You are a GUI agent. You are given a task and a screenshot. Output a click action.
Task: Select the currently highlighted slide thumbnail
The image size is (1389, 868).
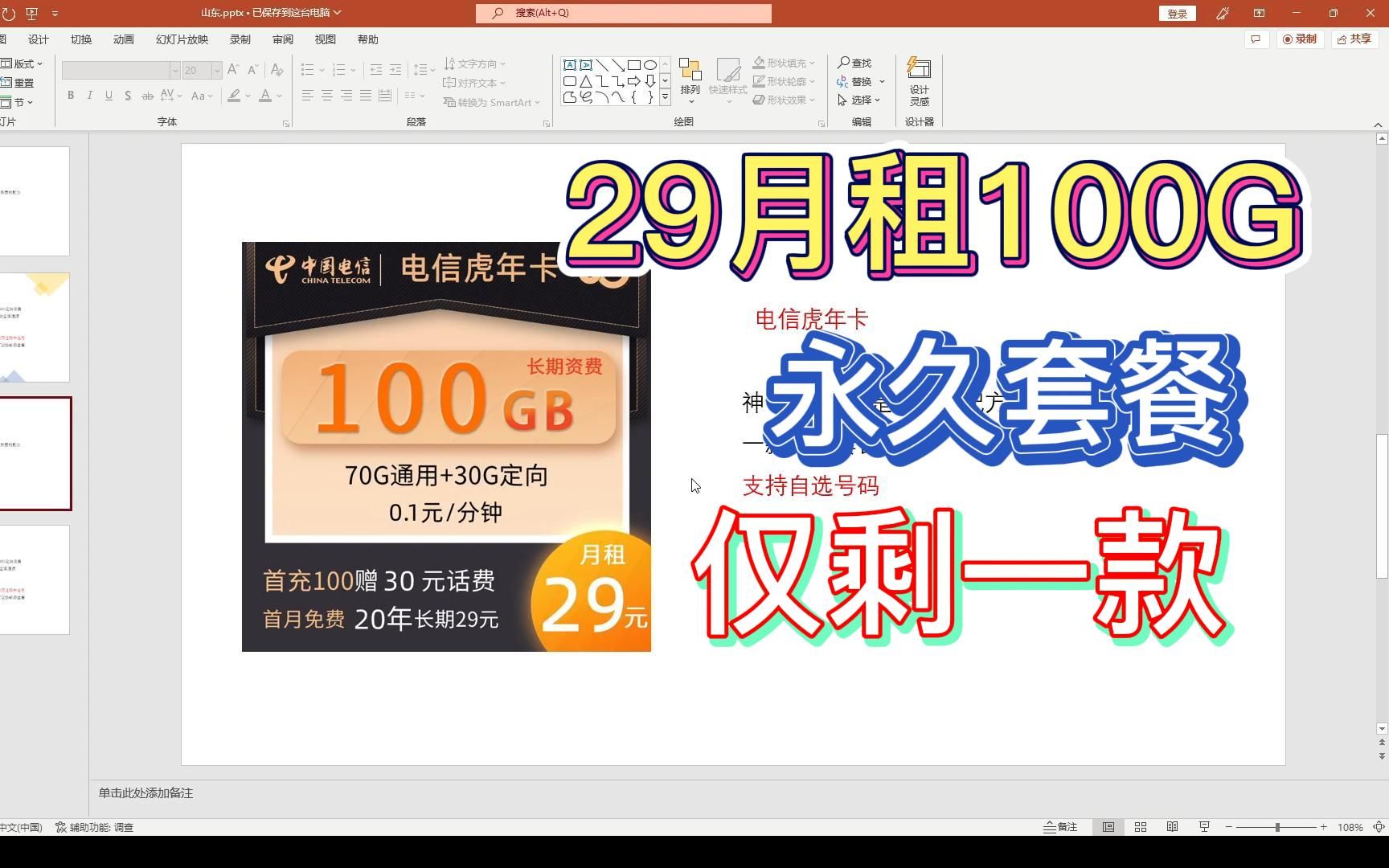pos(35,453)
